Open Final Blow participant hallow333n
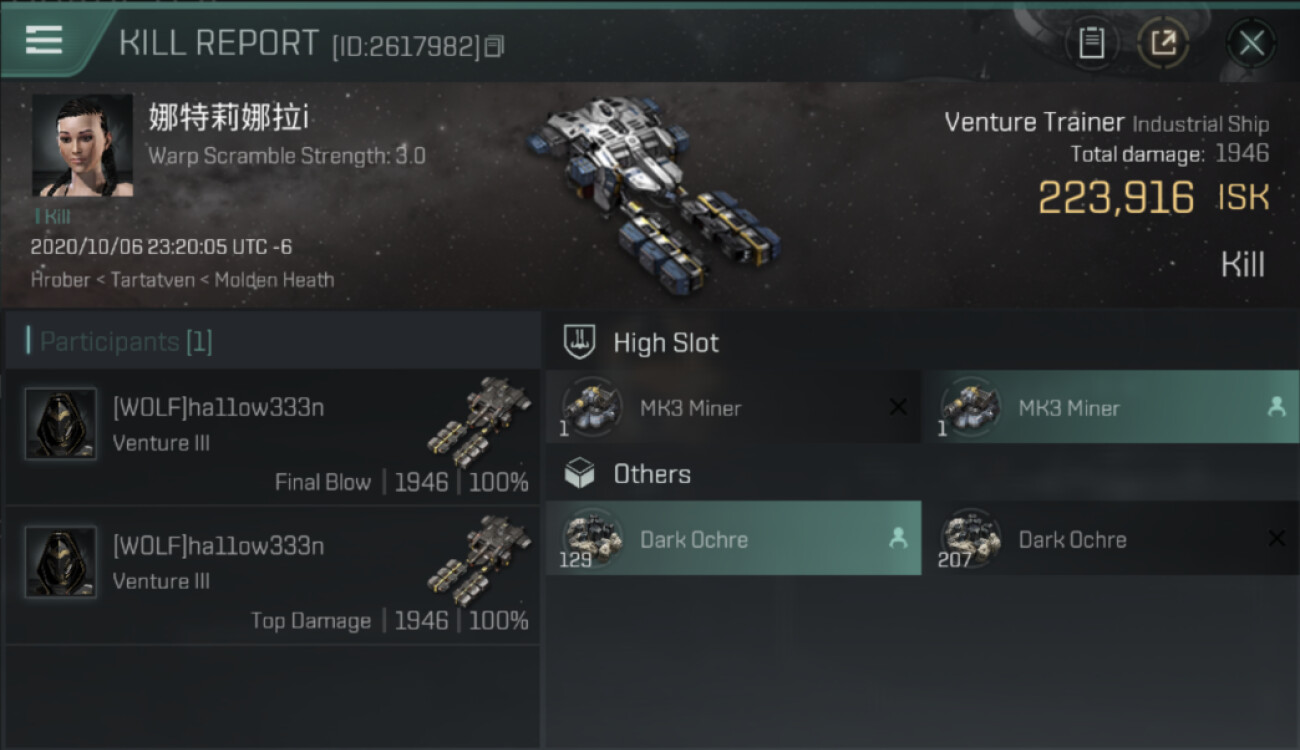This screenshot has height=750, width=1300. (272, 437)
